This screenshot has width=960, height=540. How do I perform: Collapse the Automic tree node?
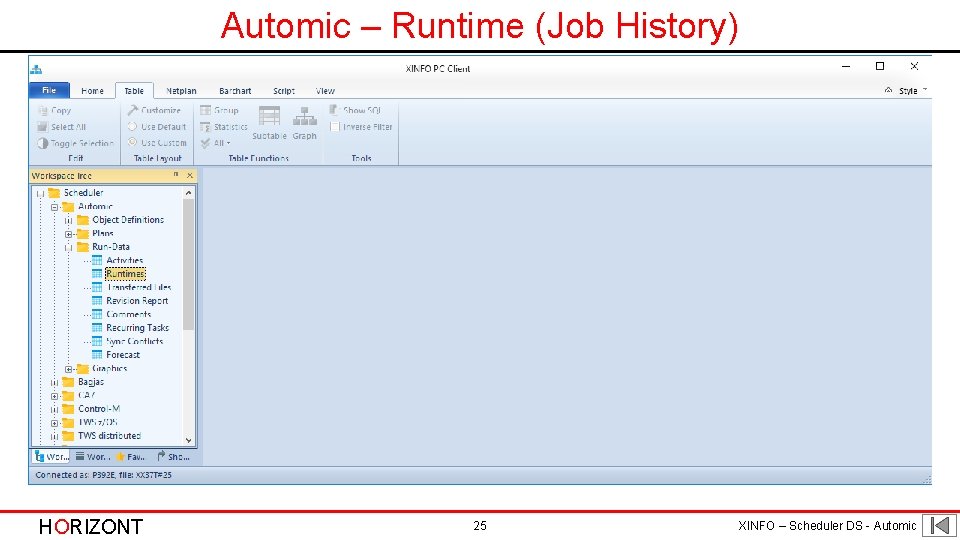[x=54, y=207]
